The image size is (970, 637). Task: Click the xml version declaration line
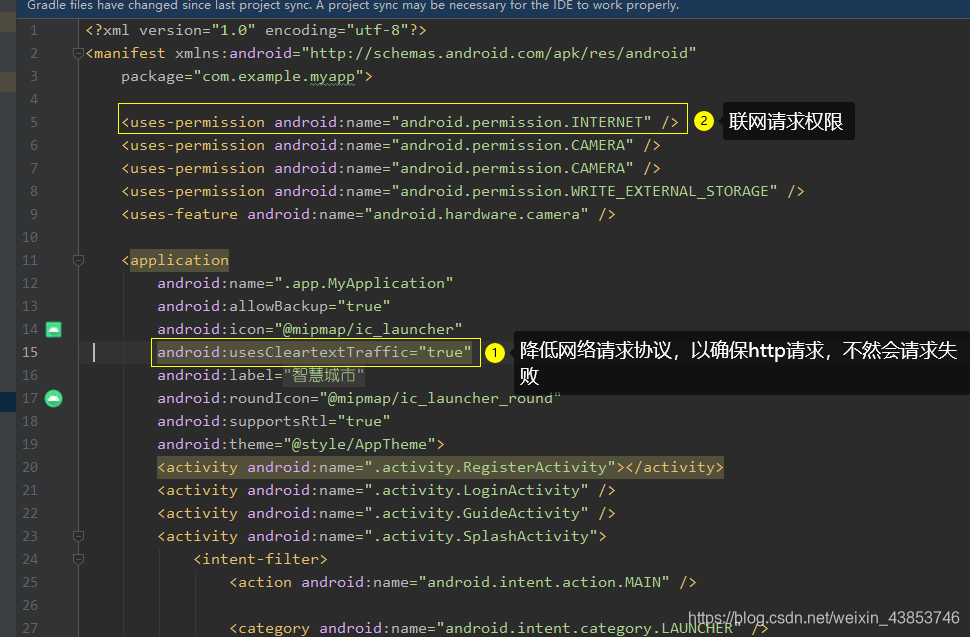pos(256,30)
